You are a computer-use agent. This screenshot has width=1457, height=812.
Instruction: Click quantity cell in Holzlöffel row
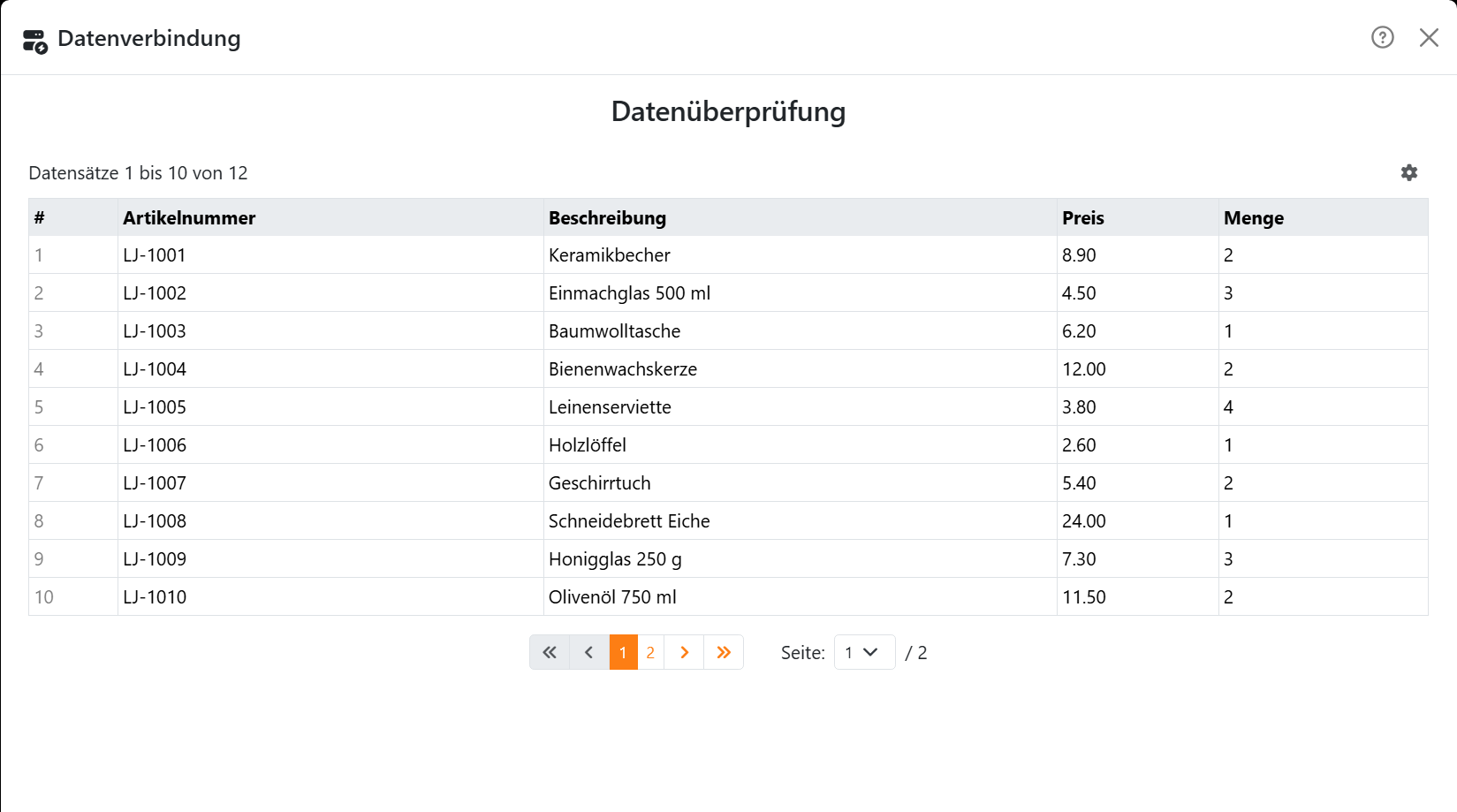1324,445
